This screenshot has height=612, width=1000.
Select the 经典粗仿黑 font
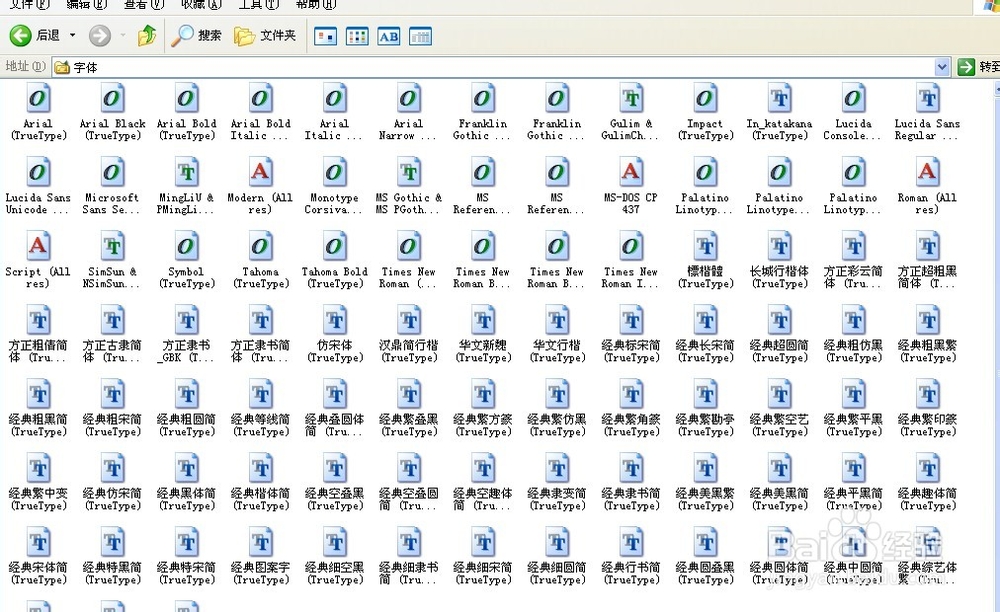coord(853,334)
